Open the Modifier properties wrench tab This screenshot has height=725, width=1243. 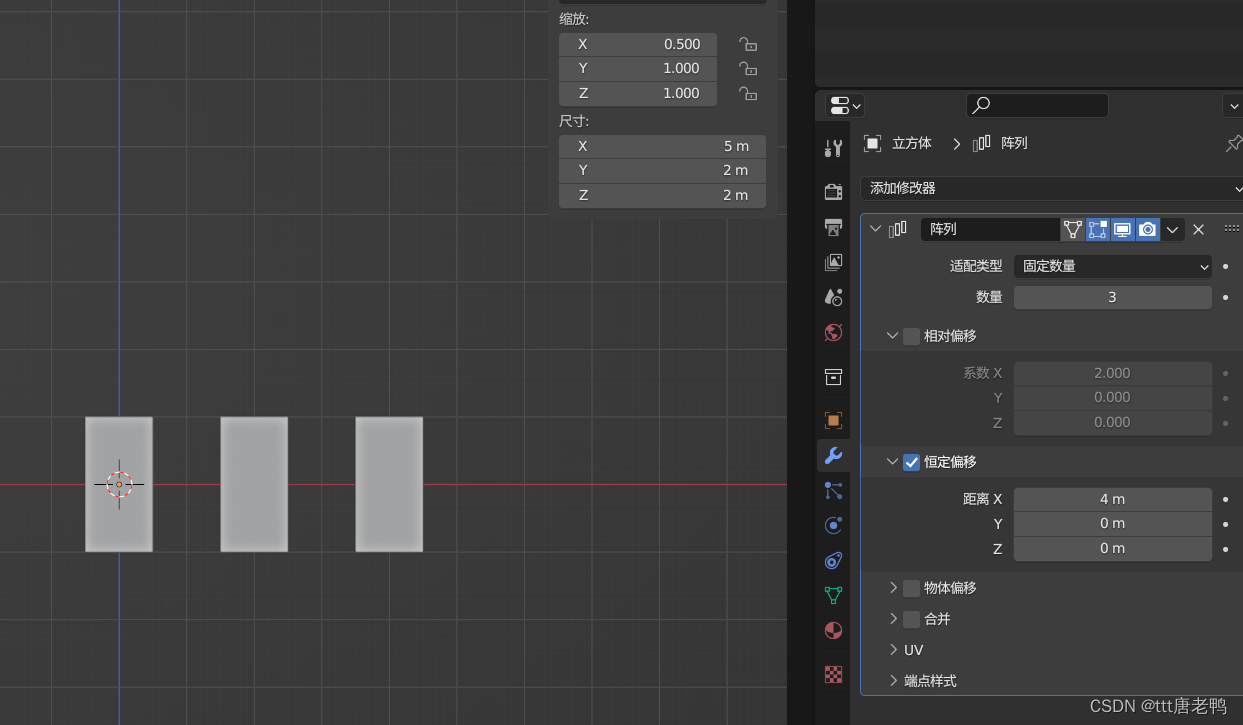click(833, 456)
